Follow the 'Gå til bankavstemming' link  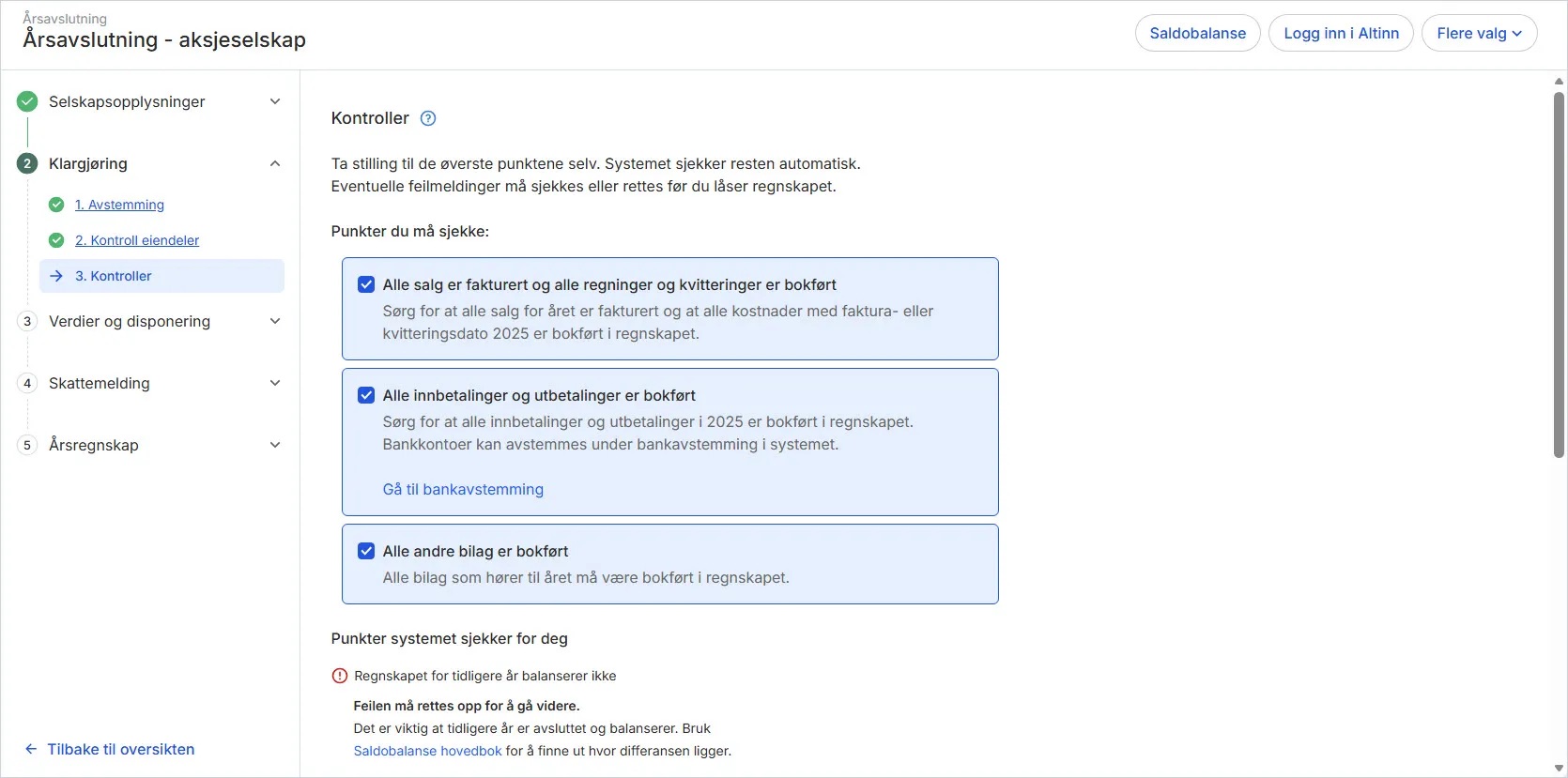(x=463, y=489)
